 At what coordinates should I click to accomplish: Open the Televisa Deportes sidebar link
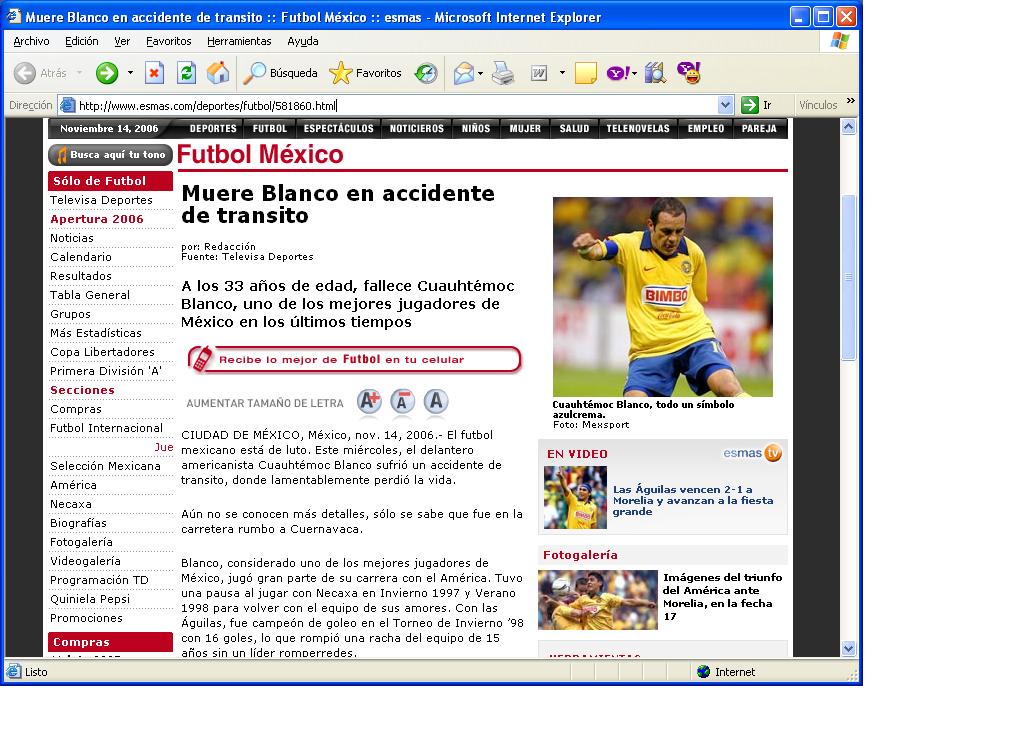101,200
